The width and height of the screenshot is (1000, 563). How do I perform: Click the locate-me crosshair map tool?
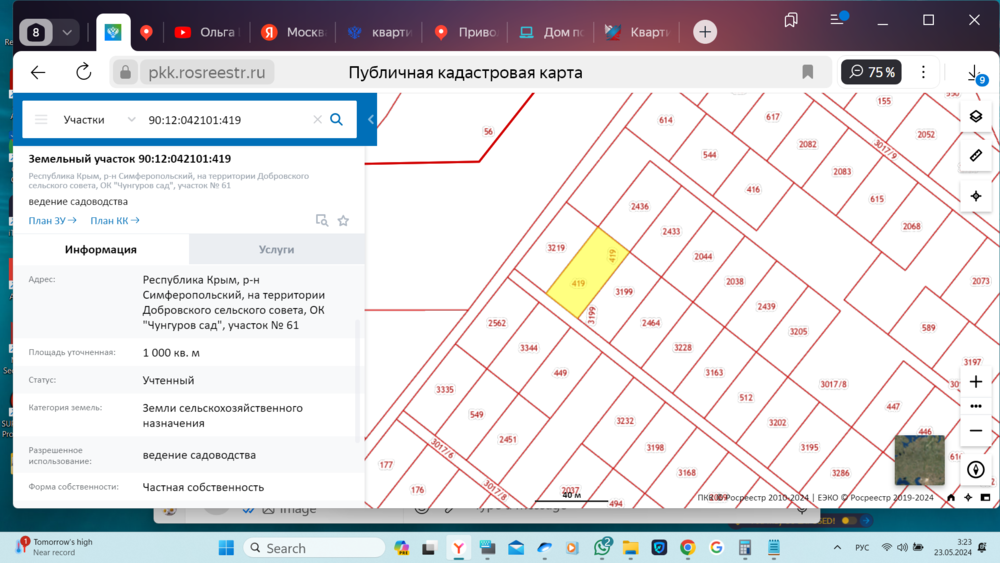click(x=976, y=196)
